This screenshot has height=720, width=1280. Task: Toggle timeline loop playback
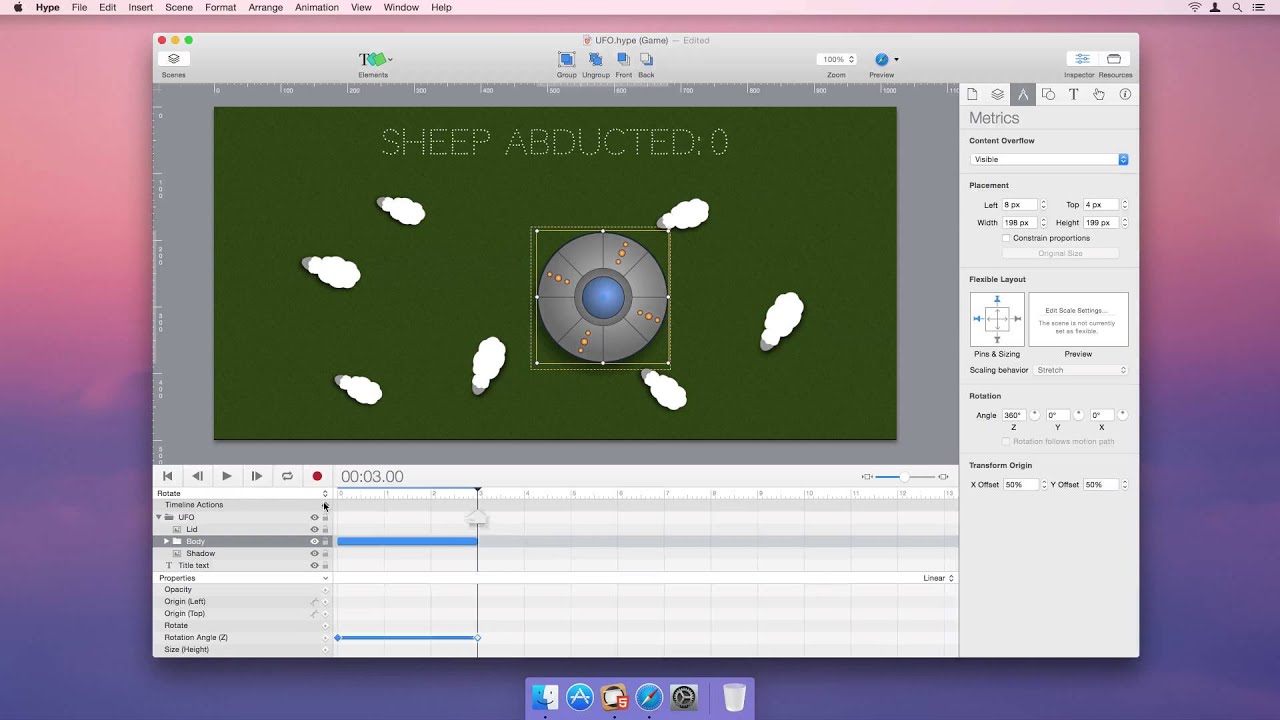[x=287, y=476]
